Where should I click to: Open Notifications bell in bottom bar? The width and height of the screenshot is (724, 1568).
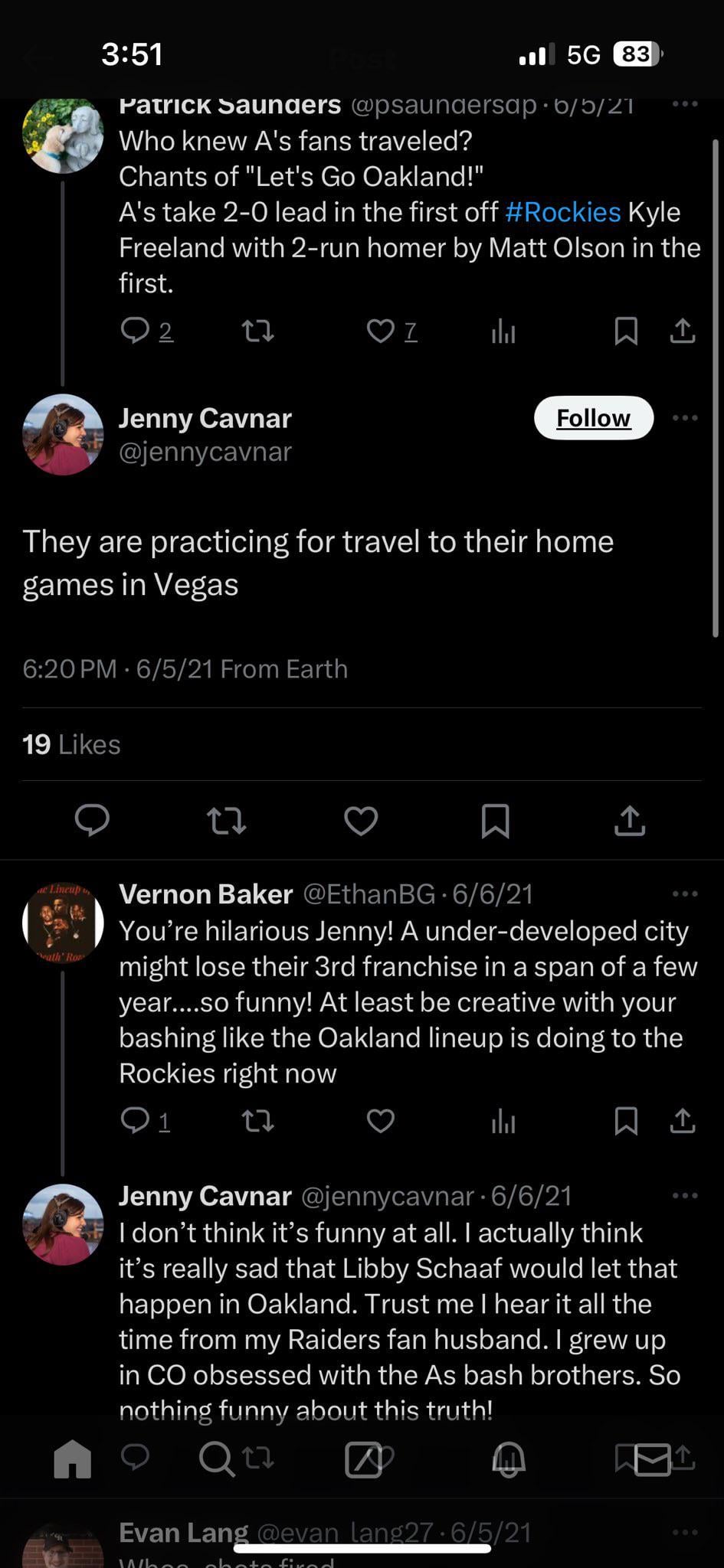tap(508, 1459)
